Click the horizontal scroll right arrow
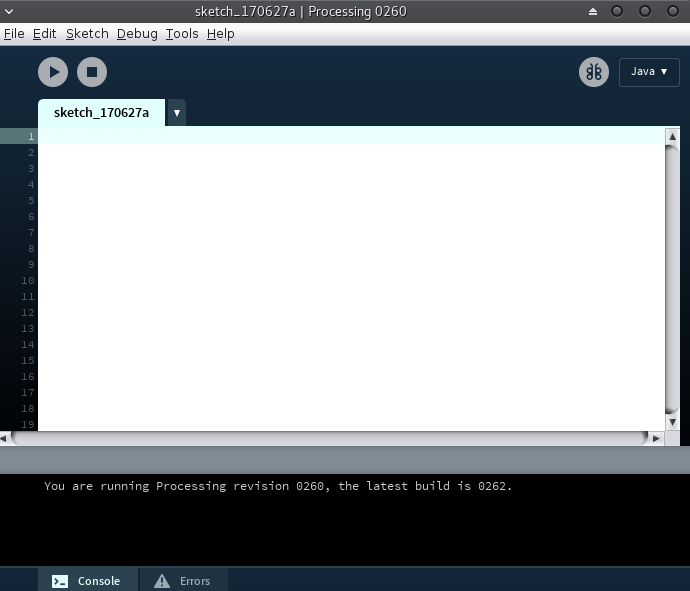This screenshot has height=591, width=690. point(657,438)
